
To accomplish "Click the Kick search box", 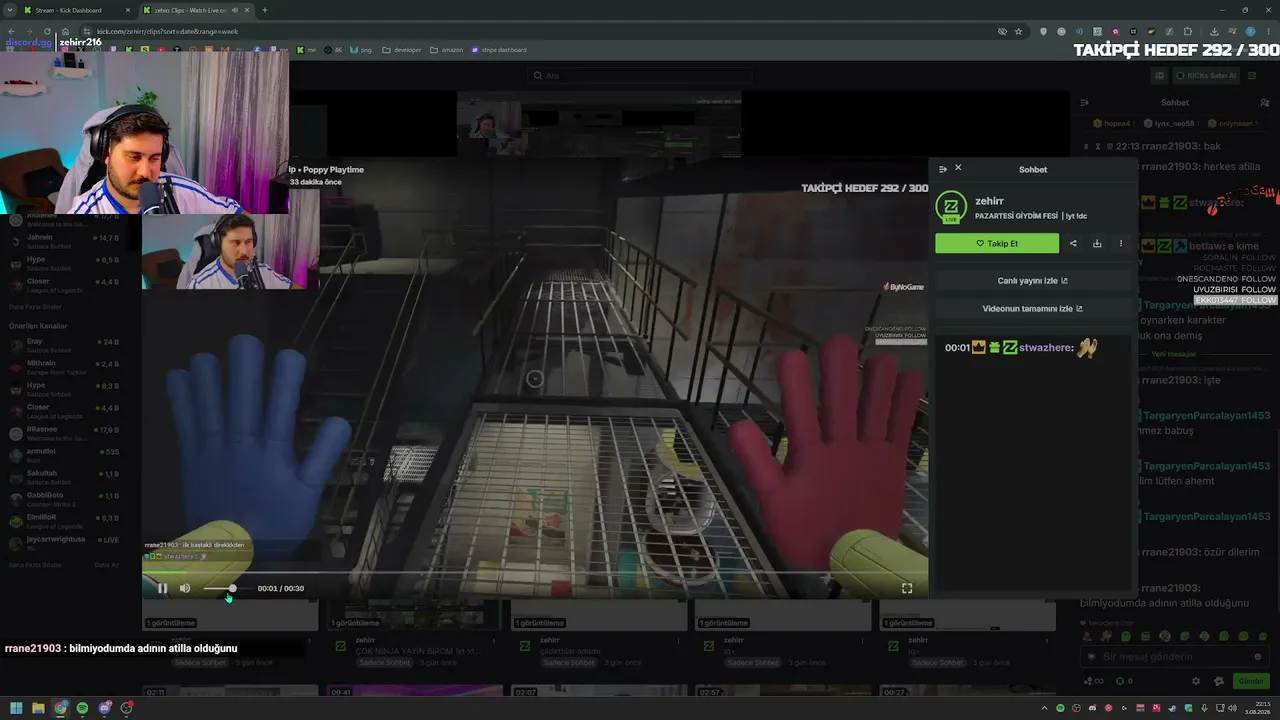I will (640, 75).
